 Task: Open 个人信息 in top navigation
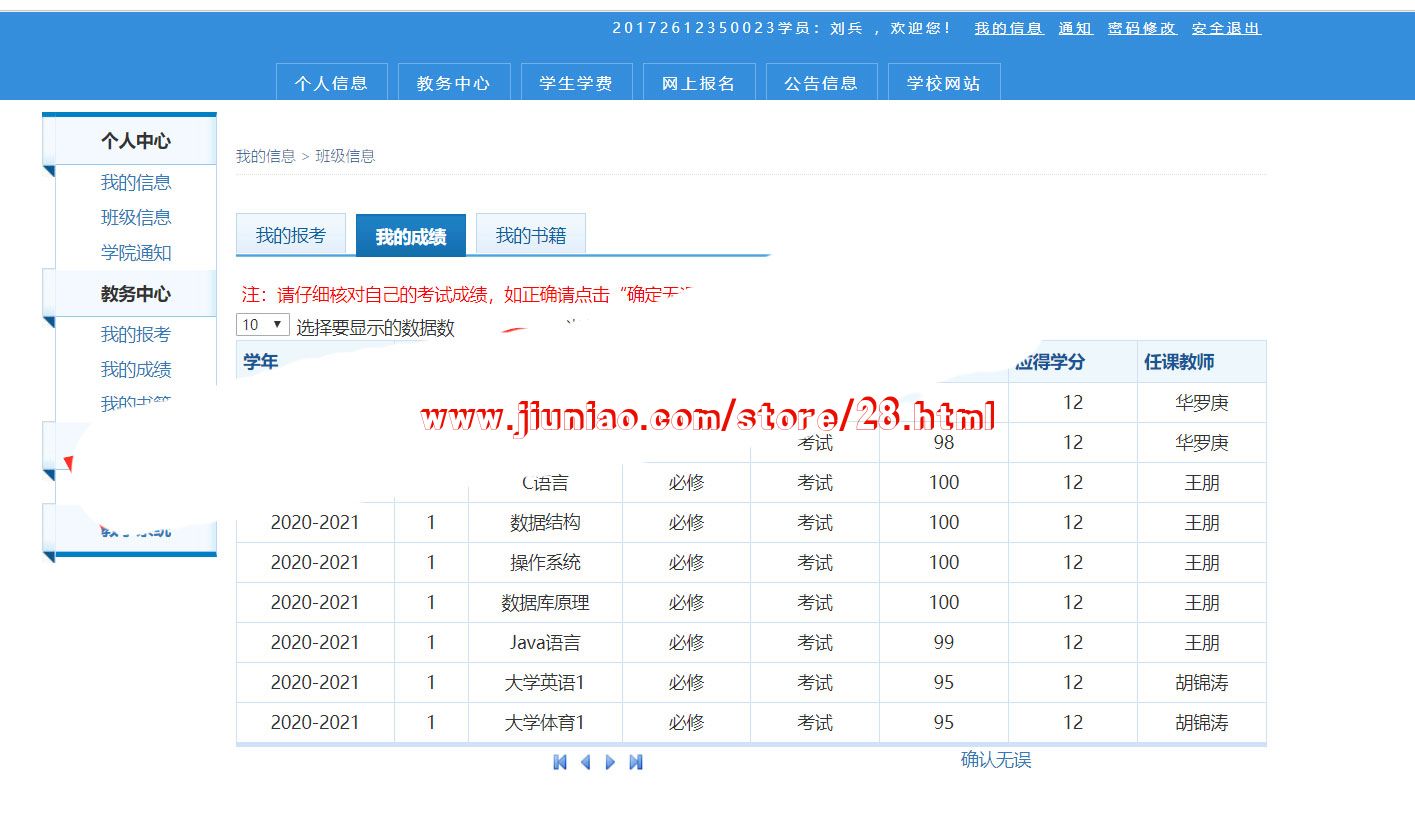(x=331, y=83)
